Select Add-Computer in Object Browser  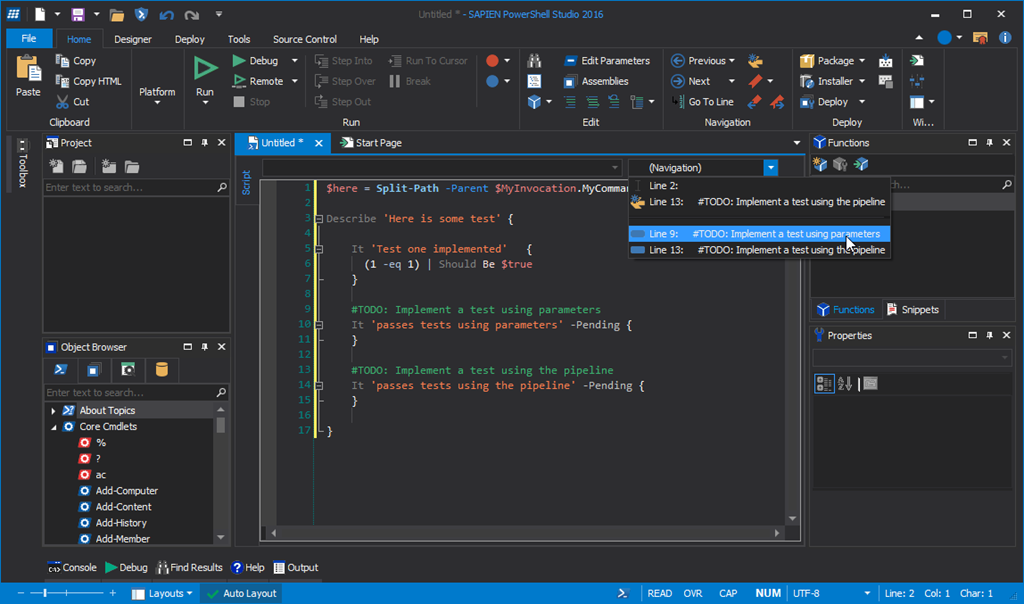pos(126,491)
